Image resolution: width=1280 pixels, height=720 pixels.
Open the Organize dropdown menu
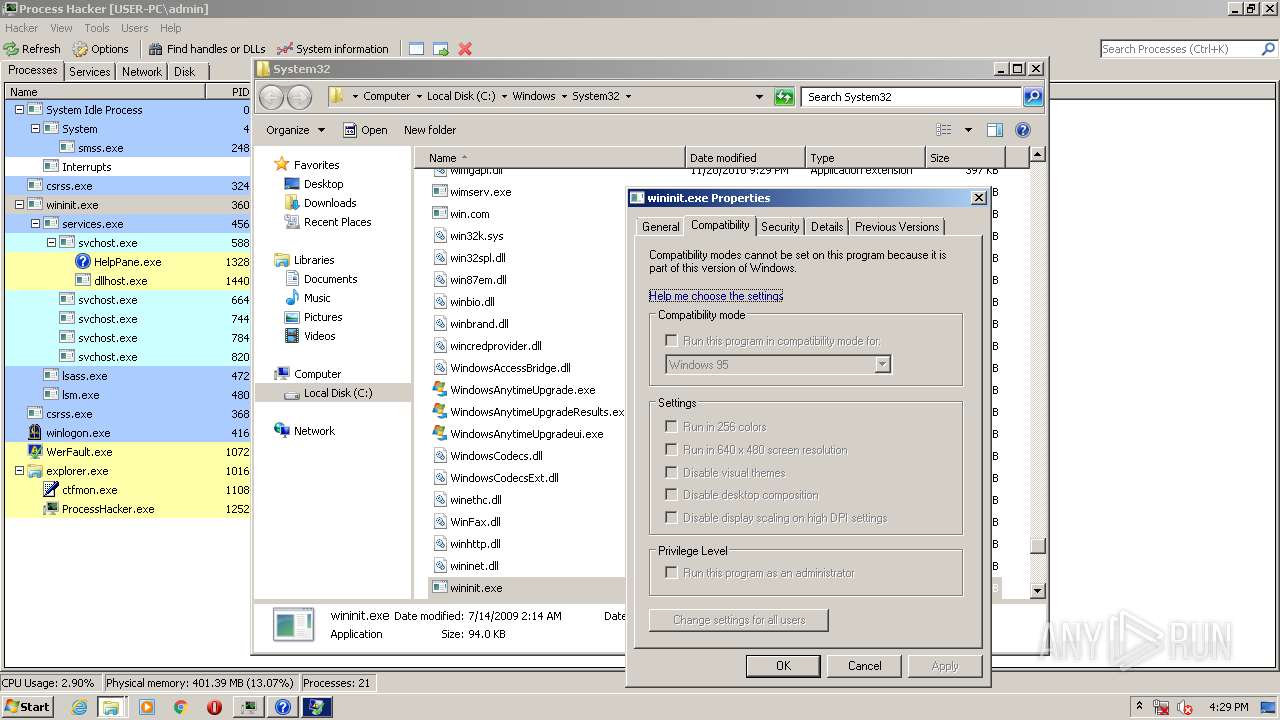click(x=295, y=130)
